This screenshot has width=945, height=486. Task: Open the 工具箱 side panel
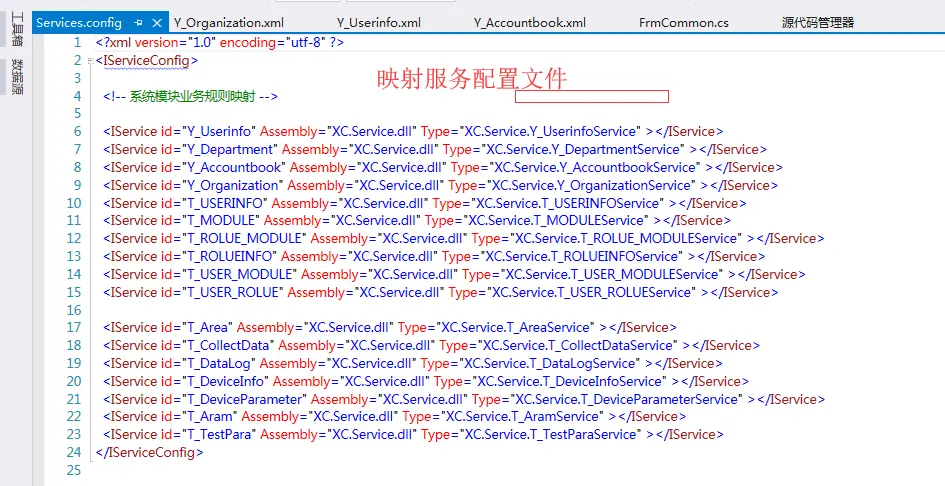17,27
